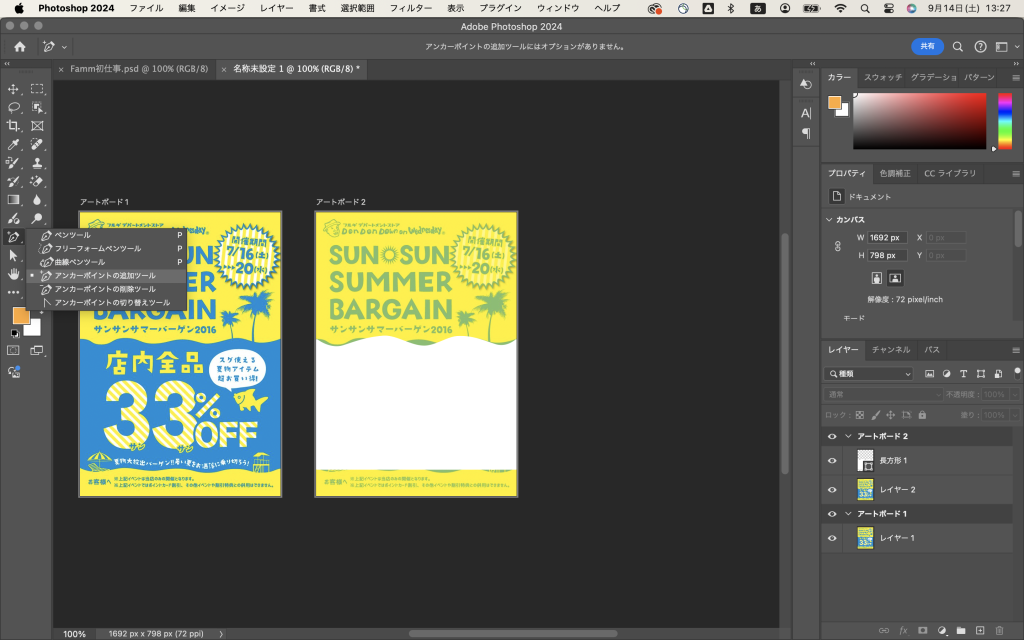
Task: Open the layer style fx icon
Action: (903, 630)
